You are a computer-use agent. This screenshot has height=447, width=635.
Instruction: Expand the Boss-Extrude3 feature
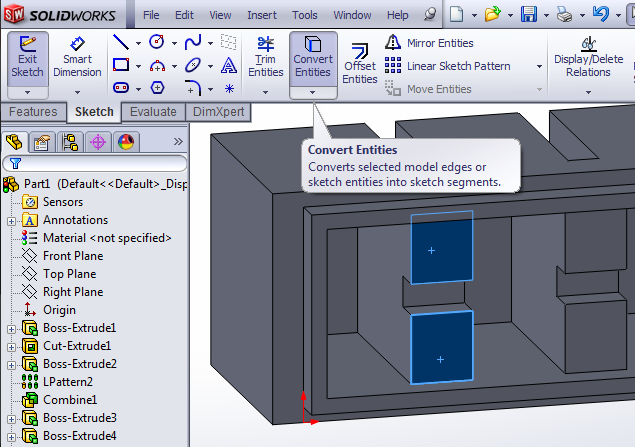(x=11, y=419)
